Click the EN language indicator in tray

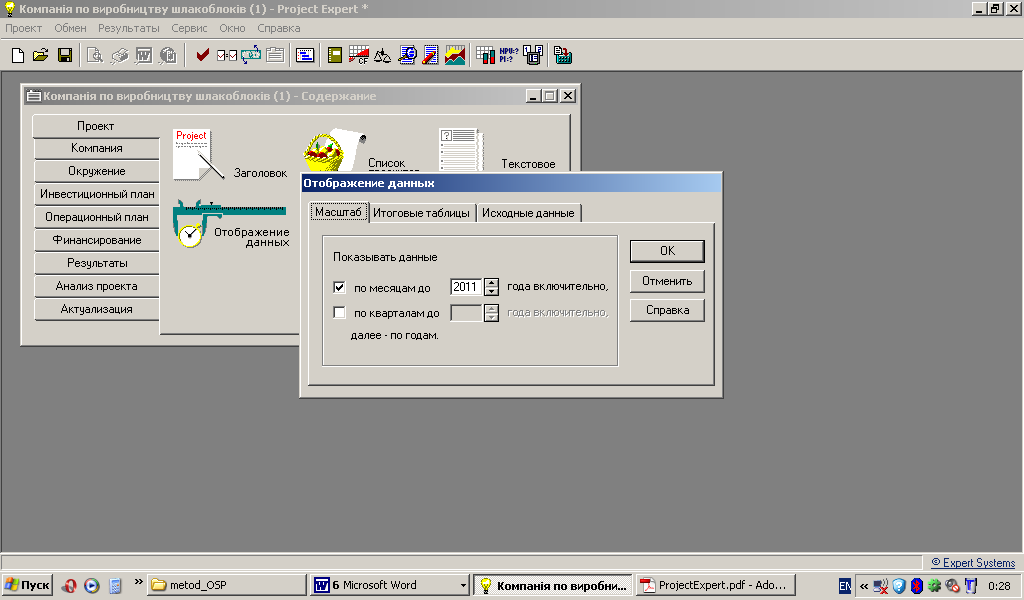click(844, 586)
